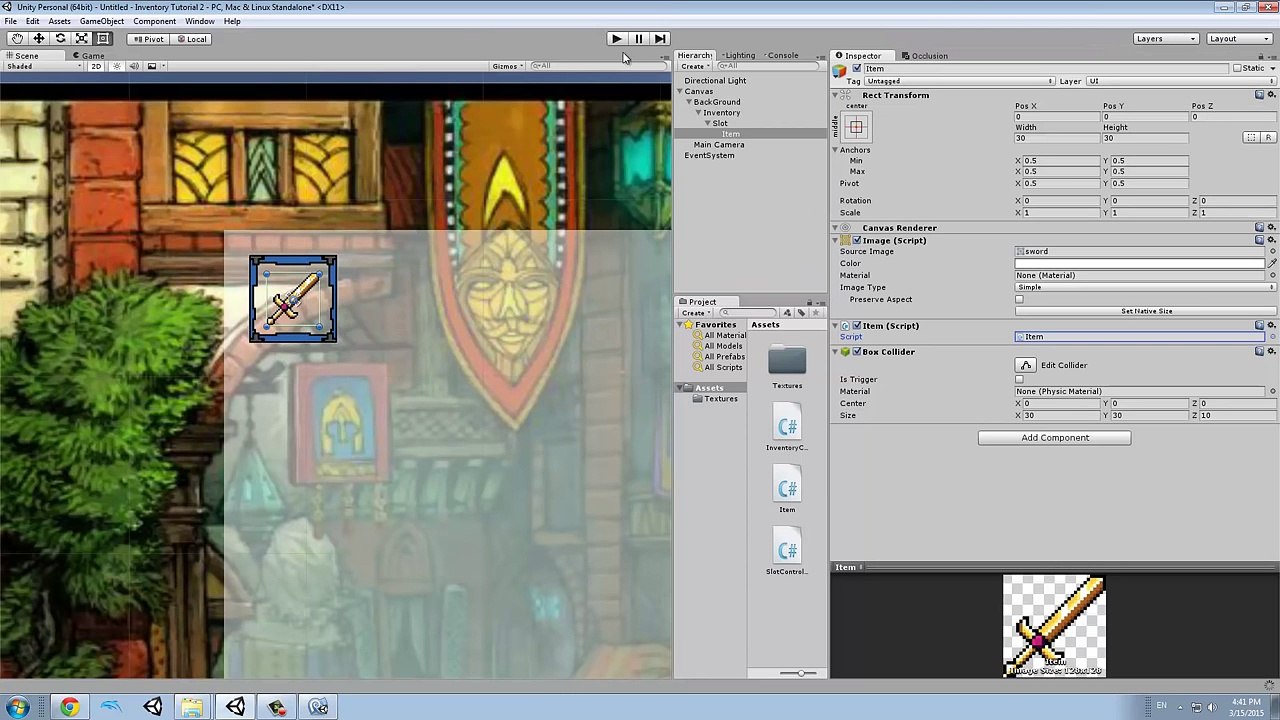Open the Textures folder thumbnail
1280x720 pixels.
click(787, 361)
